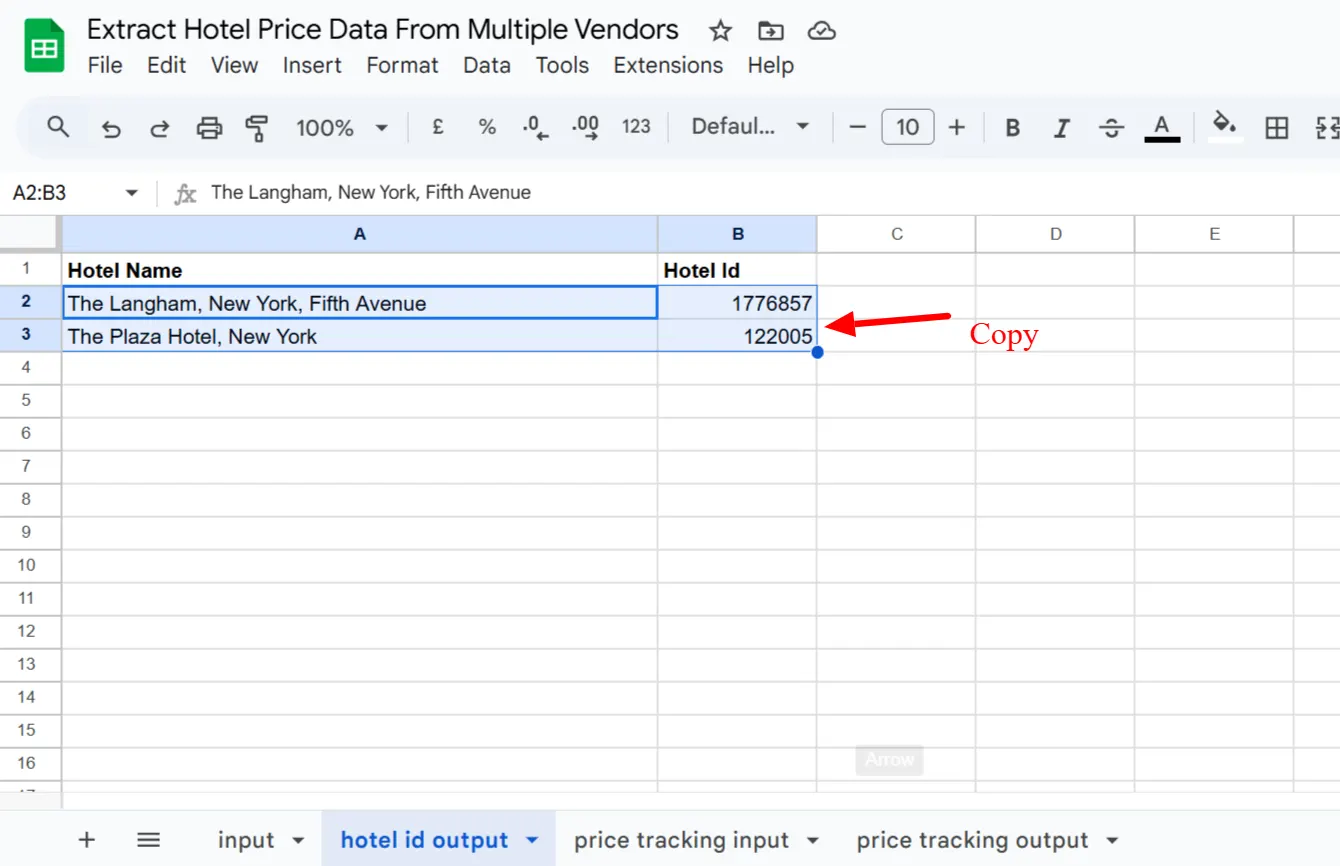Increase font size with plus button
This screenshot has height=866, width=1340.
pos(957,127)
